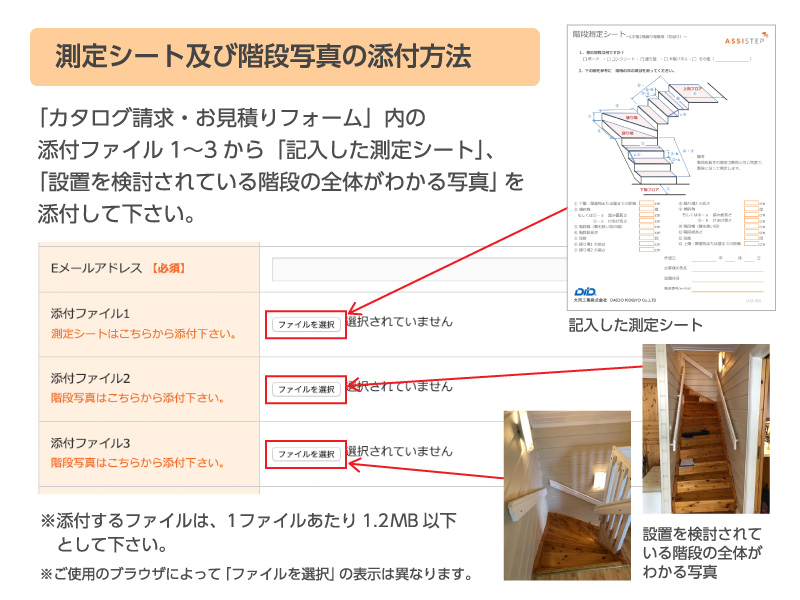The width and height of the screenshot is (800, 600).
Task: Select the caption 設置を検討されている階段の全体がわかる写真
Action: (703, 553)
